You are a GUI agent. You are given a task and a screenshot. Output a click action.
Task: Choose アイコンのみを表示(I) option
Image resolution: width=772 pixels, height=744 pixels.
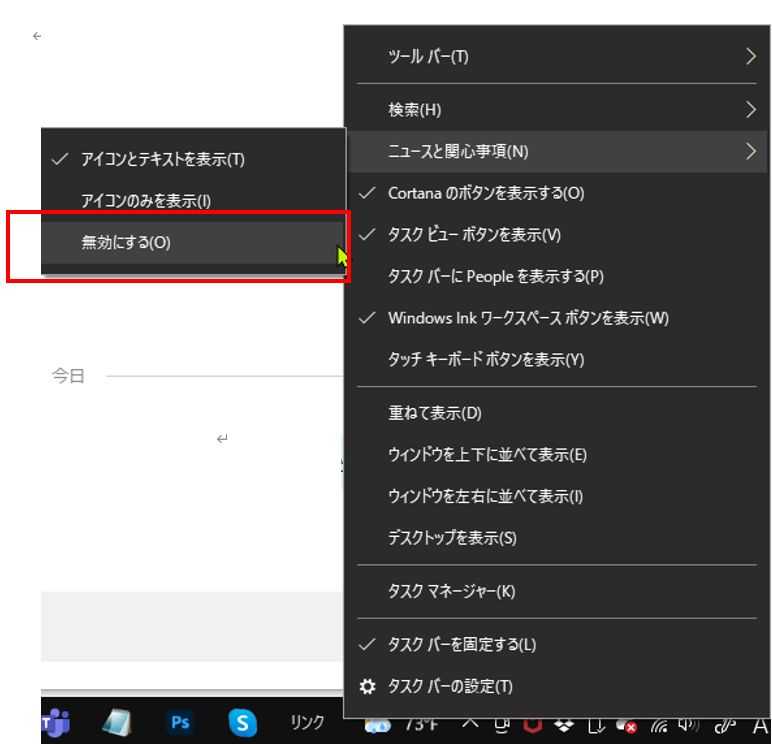pos(192,200)
